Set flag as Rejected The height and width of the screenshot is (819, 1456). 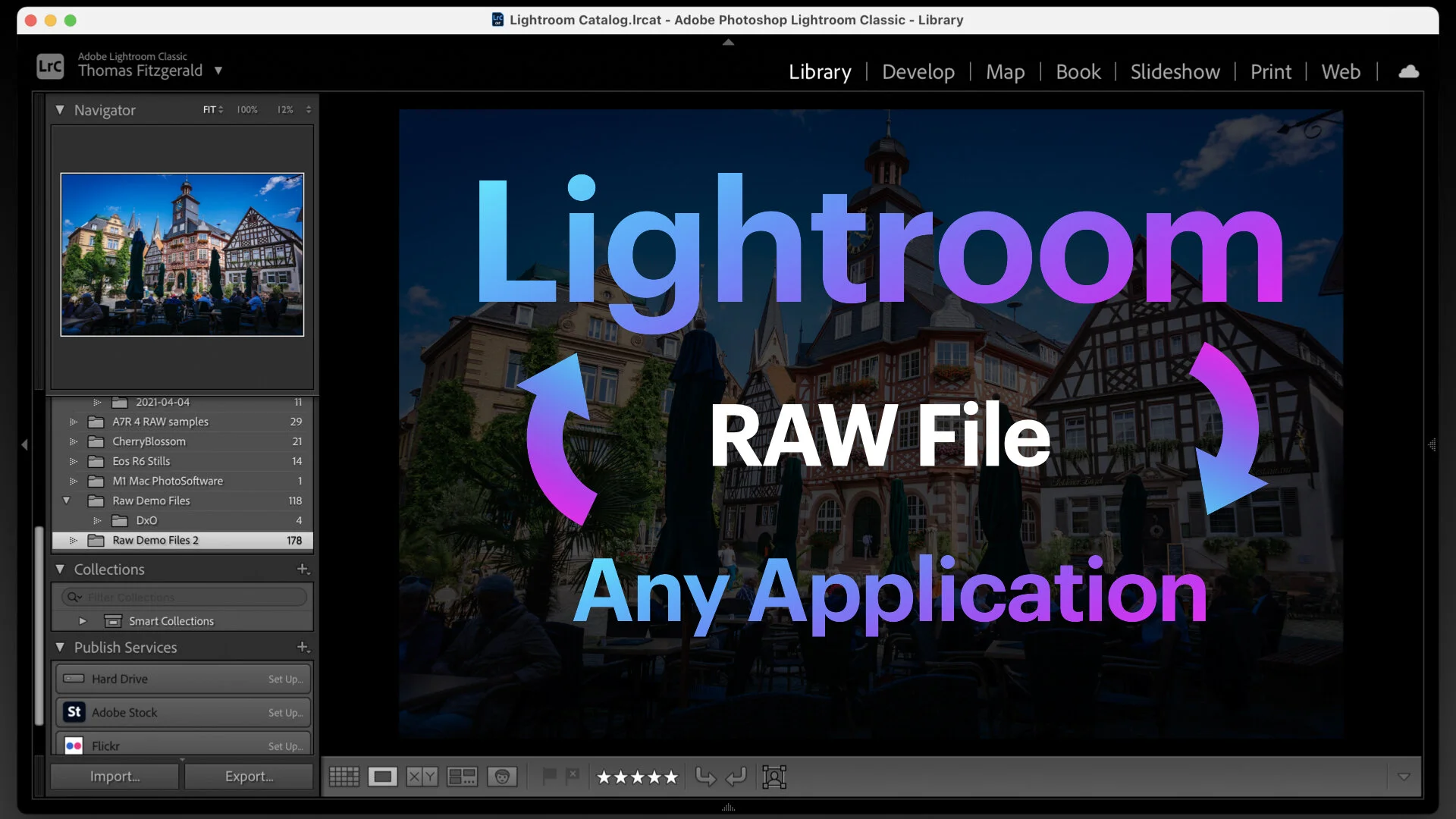tap(573, 776)
